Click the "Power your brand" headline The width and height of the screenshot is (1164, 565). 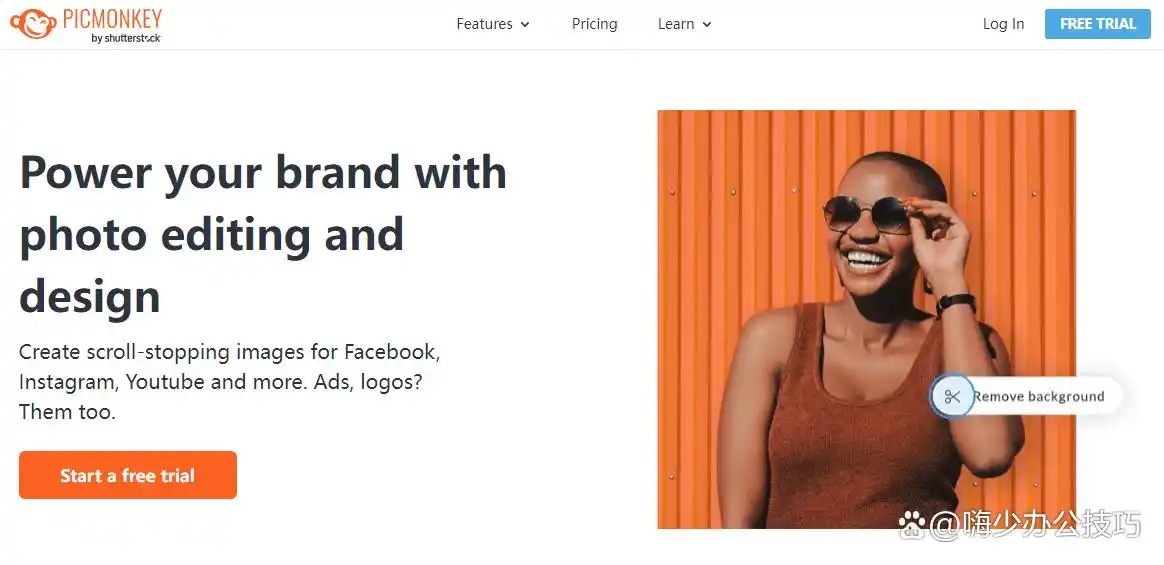click(x=263, y=234)
